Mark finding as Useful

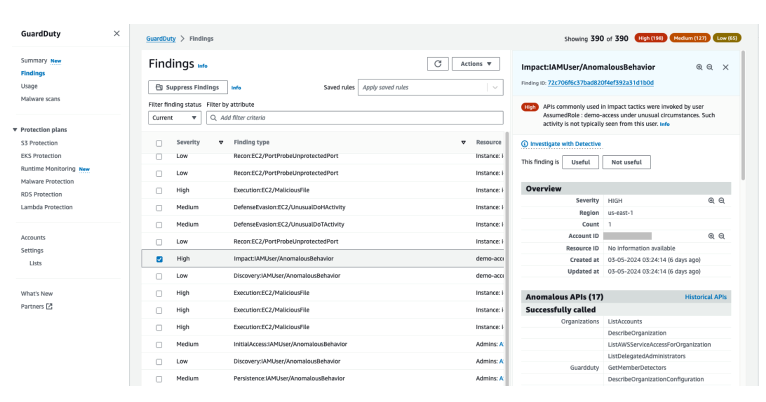[x=580, y=162]
